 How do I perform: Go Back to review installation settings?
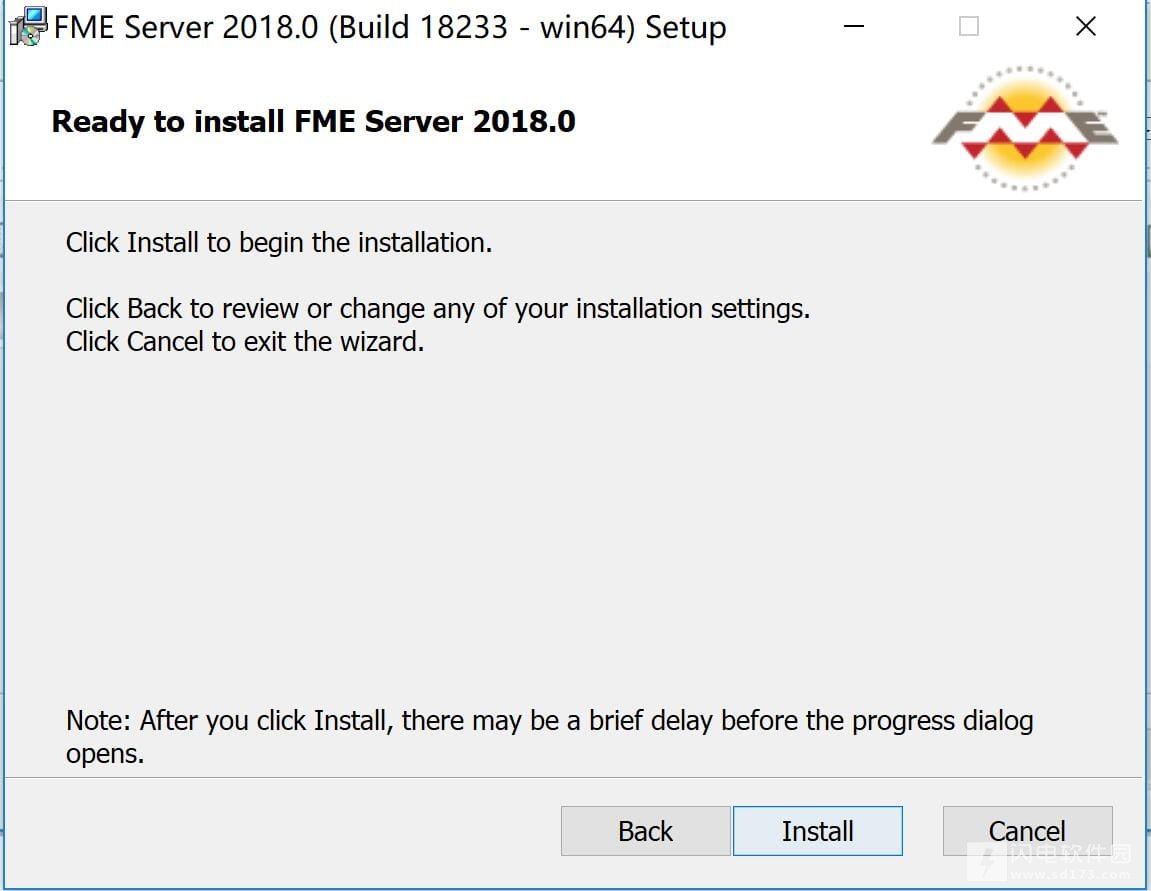click(x=645, y=831)
